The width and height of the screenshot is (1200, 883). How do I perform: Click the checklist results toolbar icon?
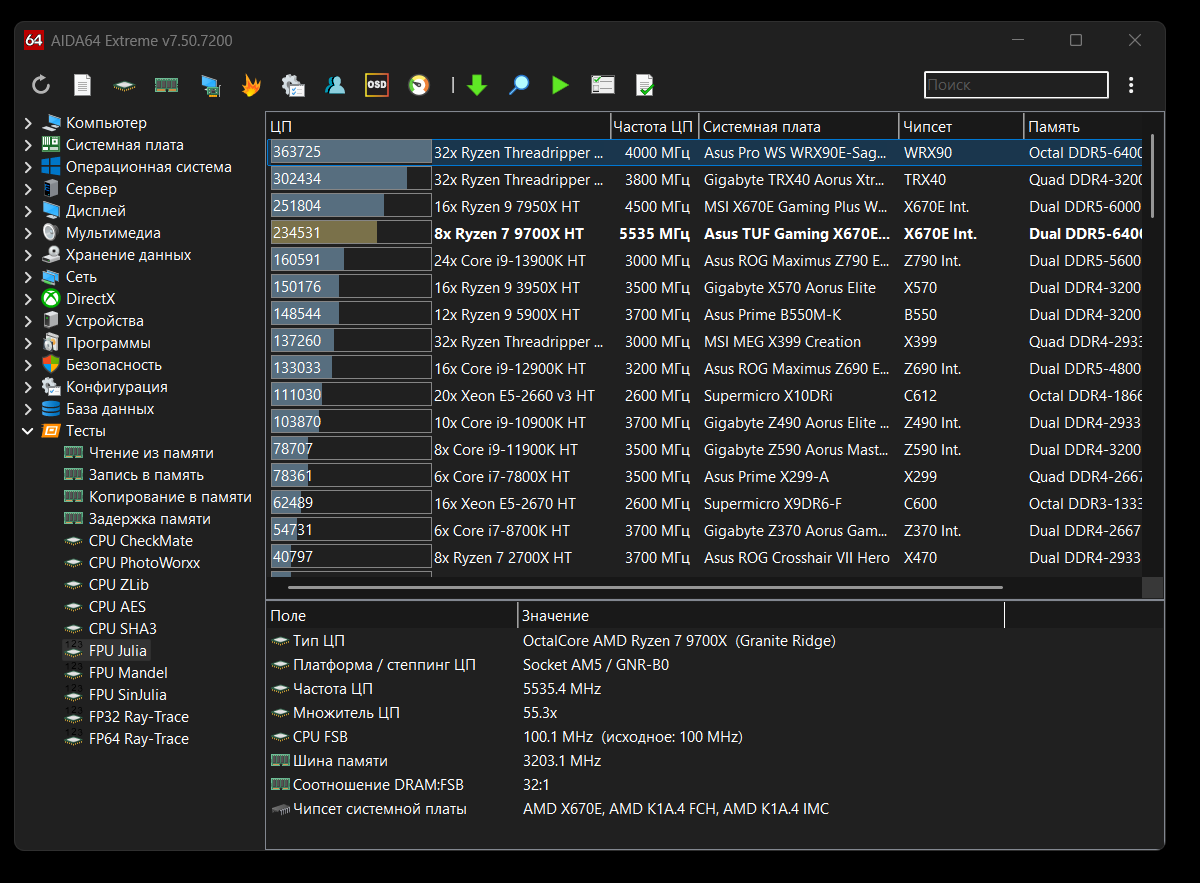click(602, 85)
